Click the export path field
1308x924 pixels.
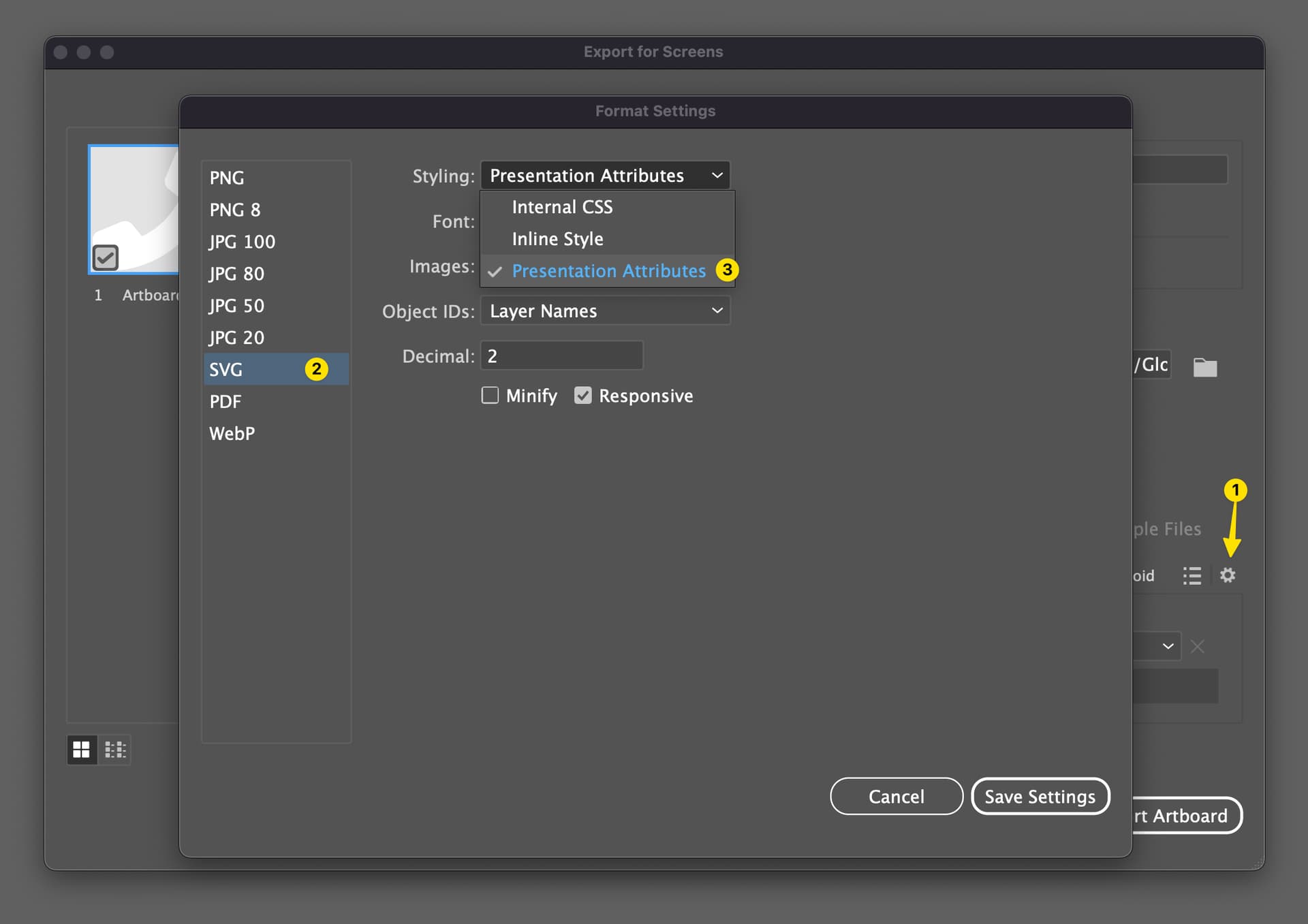click(x=1151, y=365)
